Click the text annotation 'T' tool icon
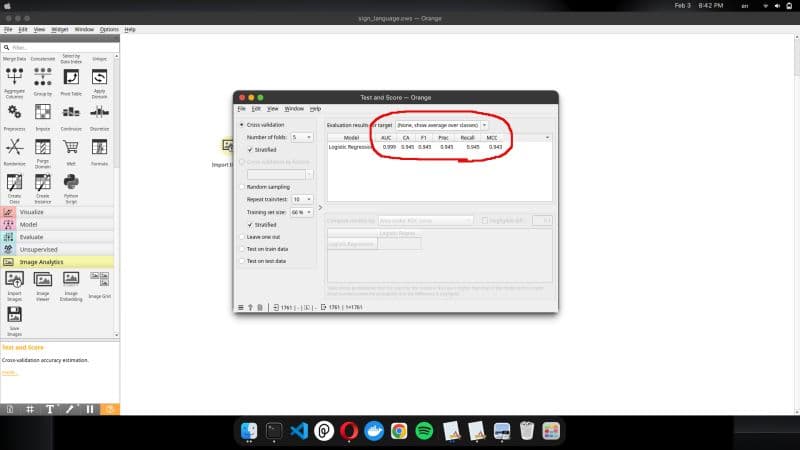 coord(50,409)
